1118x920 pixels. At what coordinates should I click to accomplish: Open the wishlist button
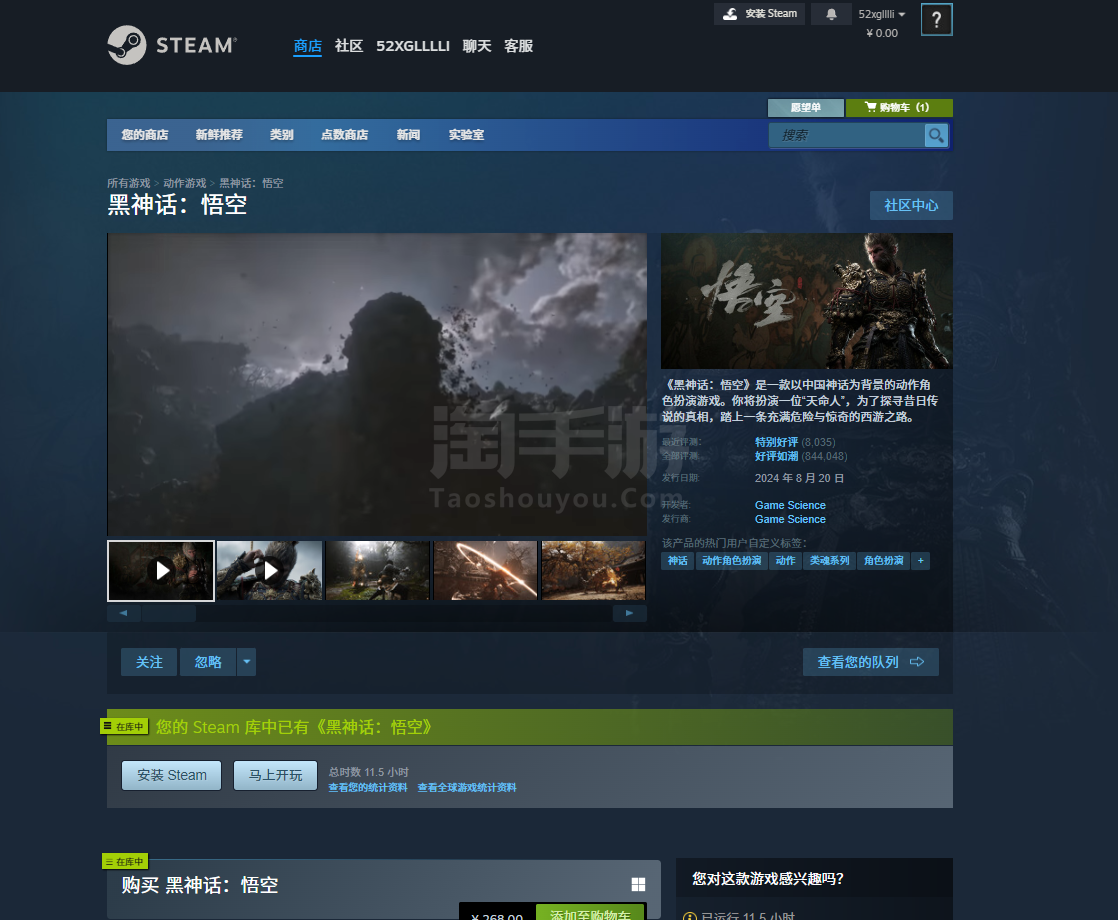click(x=806, y=108)
